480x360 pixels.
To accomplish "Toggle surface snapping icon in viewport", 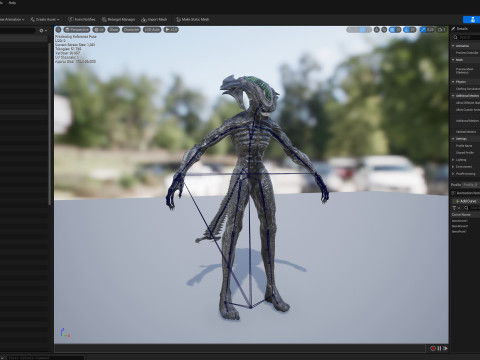I will coord(384,30).
